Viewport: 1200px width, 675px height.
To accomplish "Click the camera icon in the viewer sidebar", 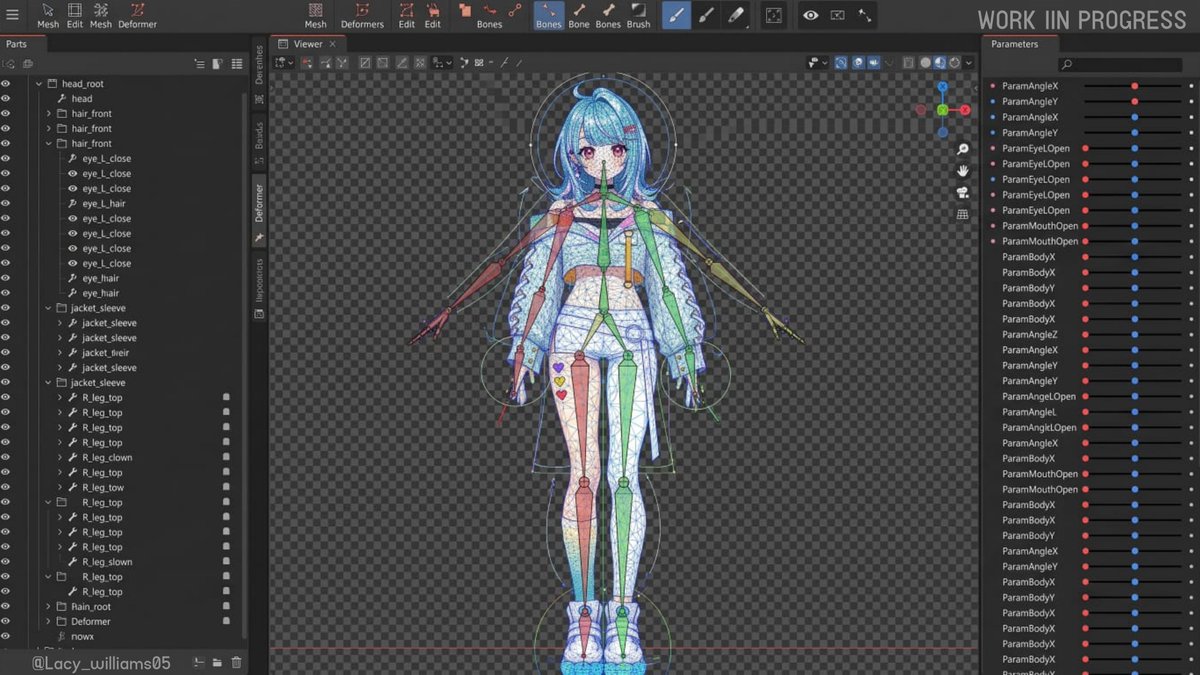I will point(963,192).
